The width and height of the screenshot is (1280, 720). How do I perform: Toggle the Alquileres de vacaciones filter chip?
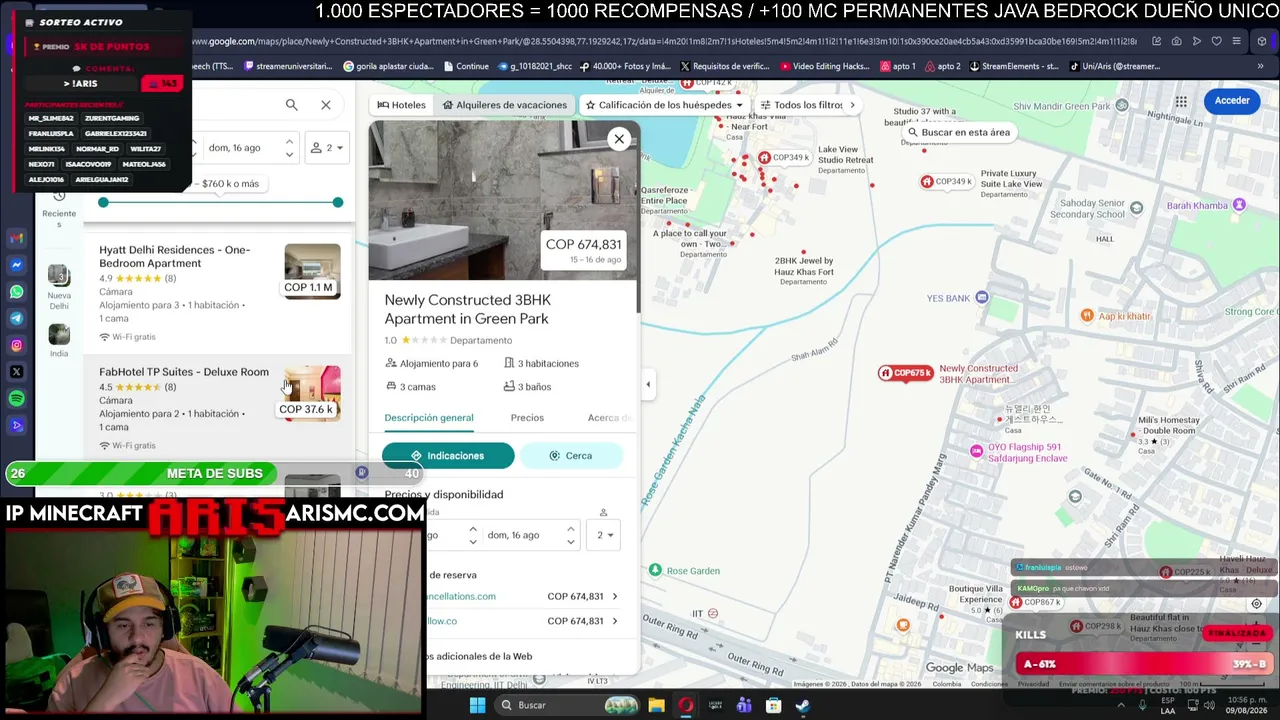(505, 105)
